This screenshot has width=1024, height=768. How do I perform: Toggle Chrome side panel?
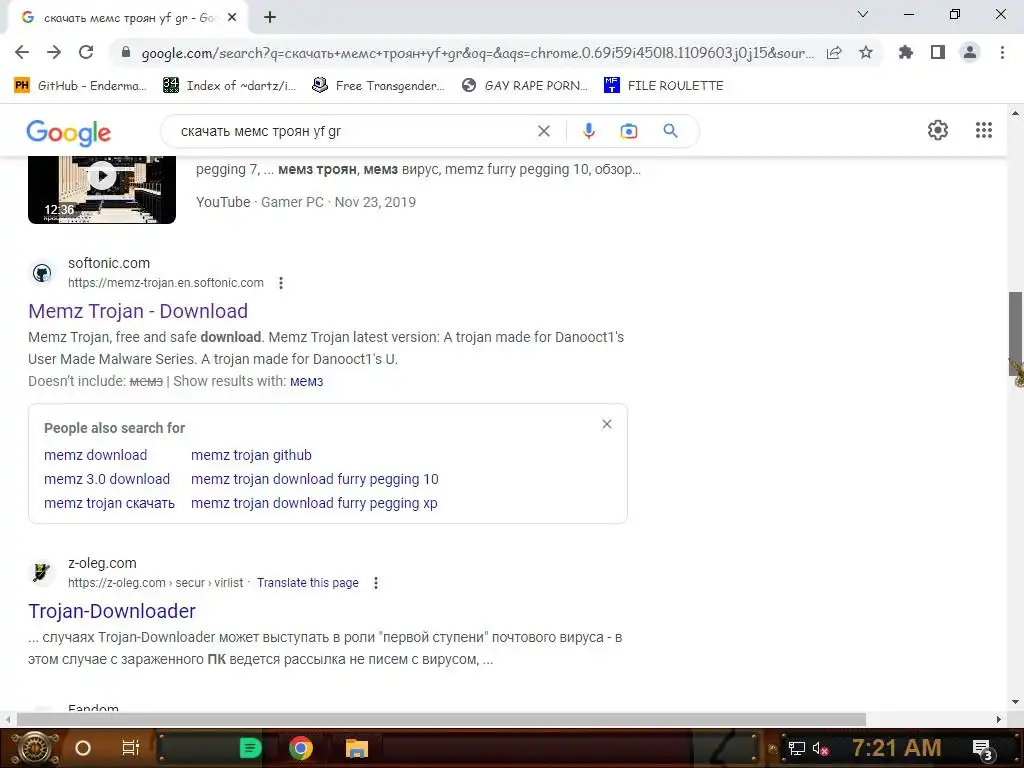[x=938, y=52]
